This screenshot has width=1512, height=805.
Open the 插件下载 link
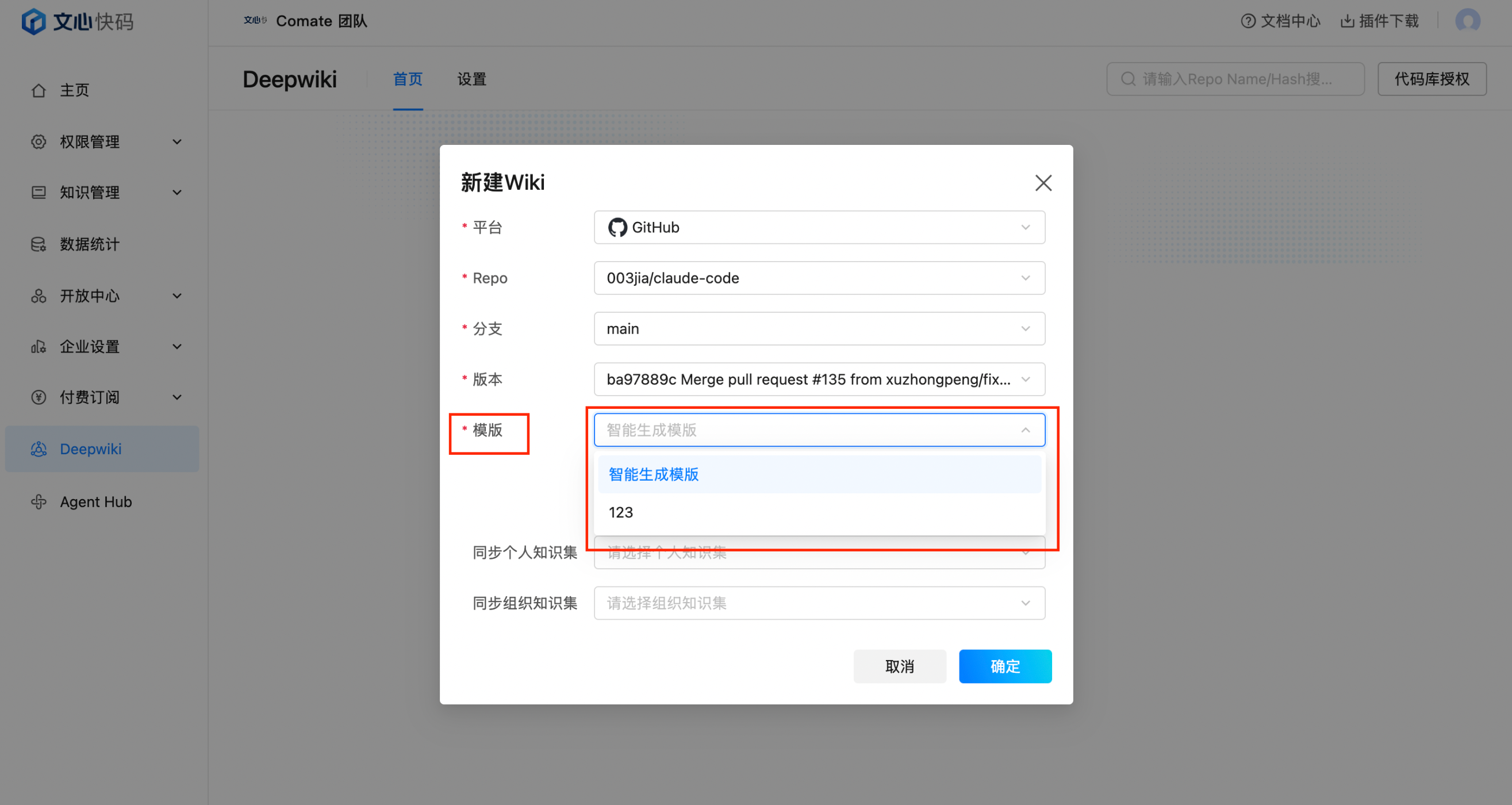pos(1380,21)
